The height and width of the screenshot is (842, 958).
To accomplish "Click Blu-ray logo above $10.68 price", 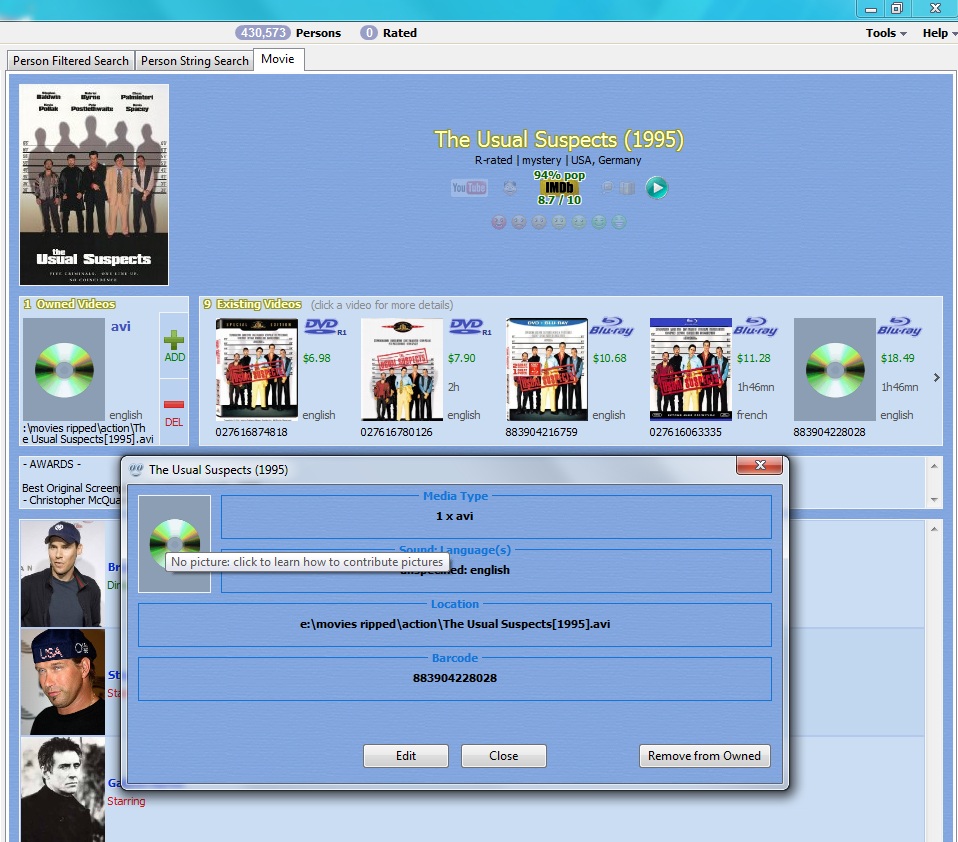I will [612, 326].
